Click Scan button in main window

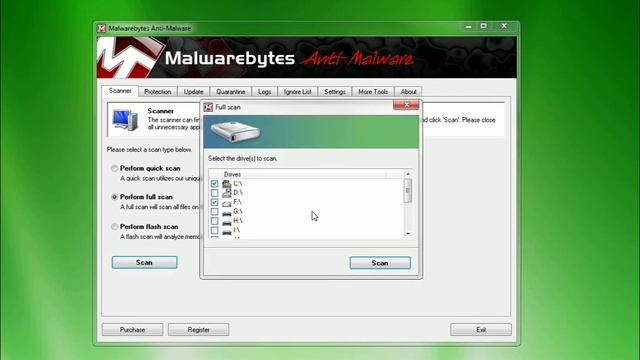[144, 262]
